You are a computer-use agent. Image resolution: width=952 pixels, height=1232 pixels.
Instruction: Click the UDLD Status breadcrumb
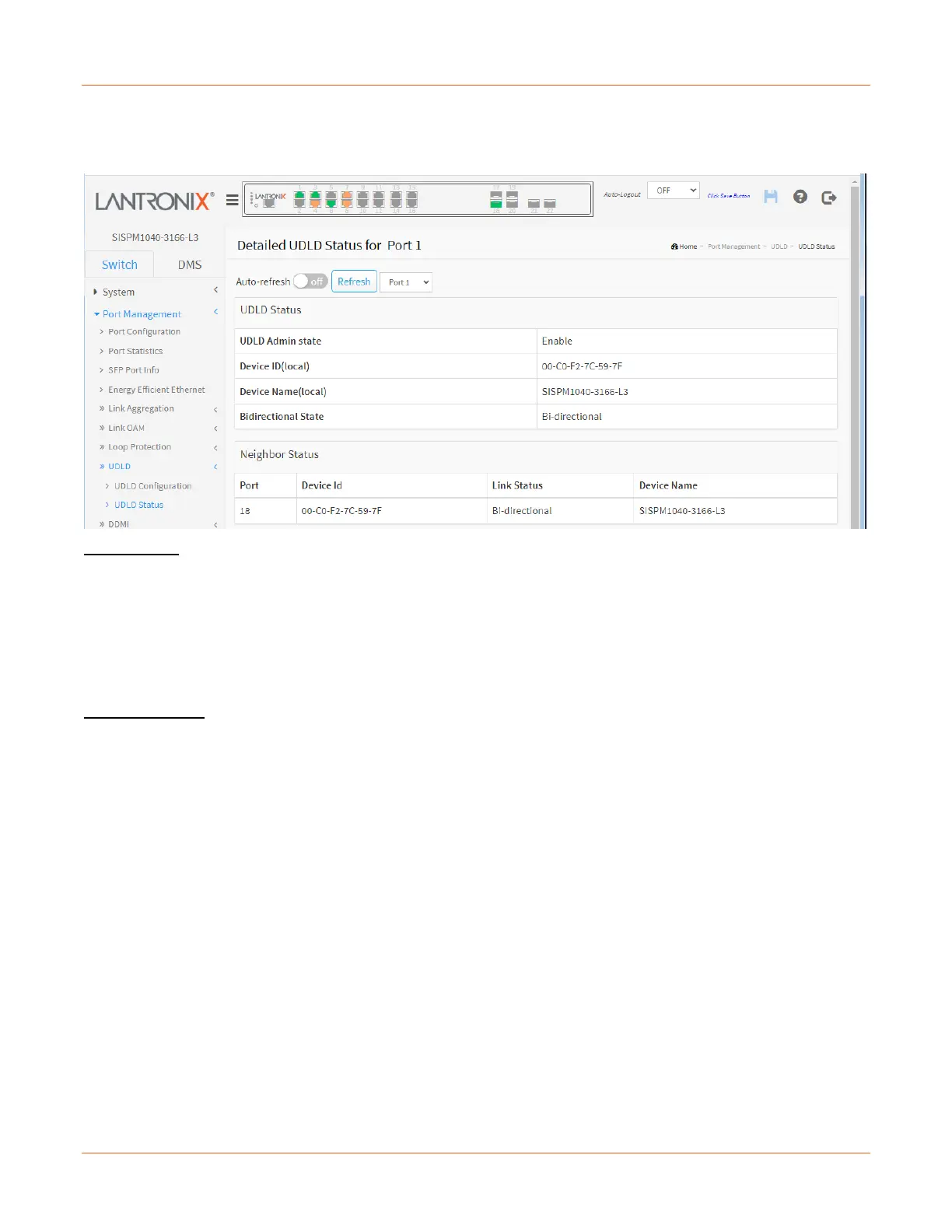point(817,247)
